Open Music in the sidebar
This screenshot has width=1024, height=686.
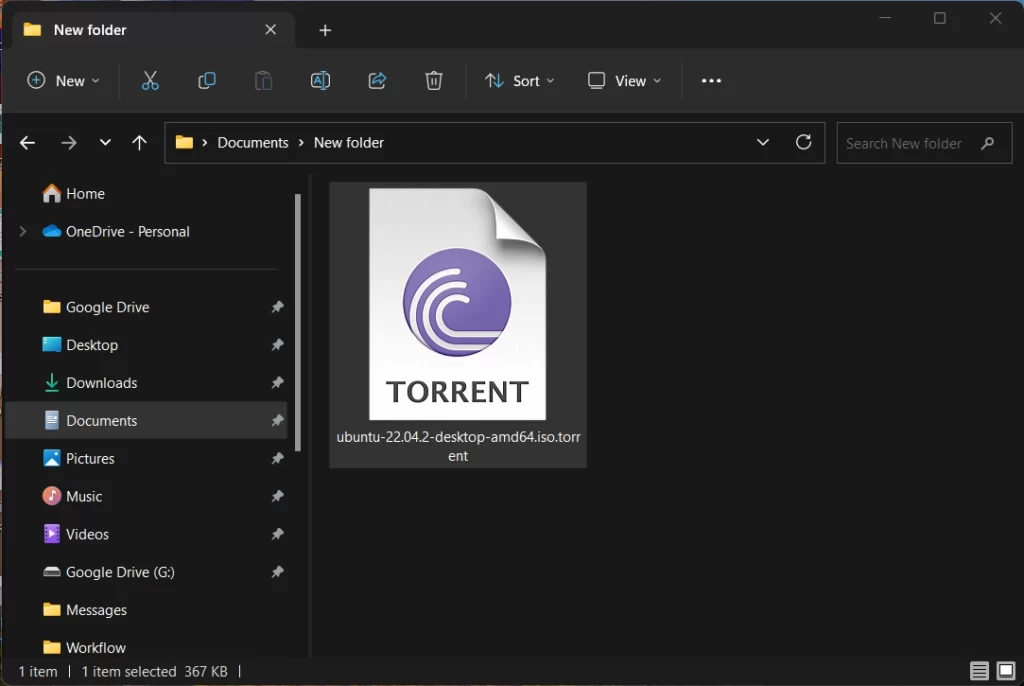coord(84,497)
